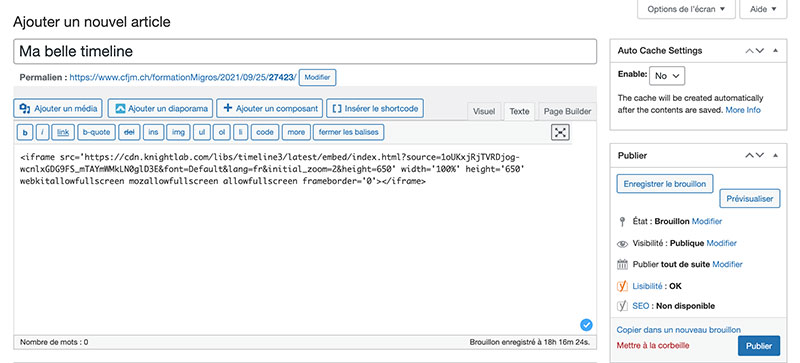Screen dimensions: 800x363
Task: Click the 'Ajouter un composant' button
Action: pos(269,108)
